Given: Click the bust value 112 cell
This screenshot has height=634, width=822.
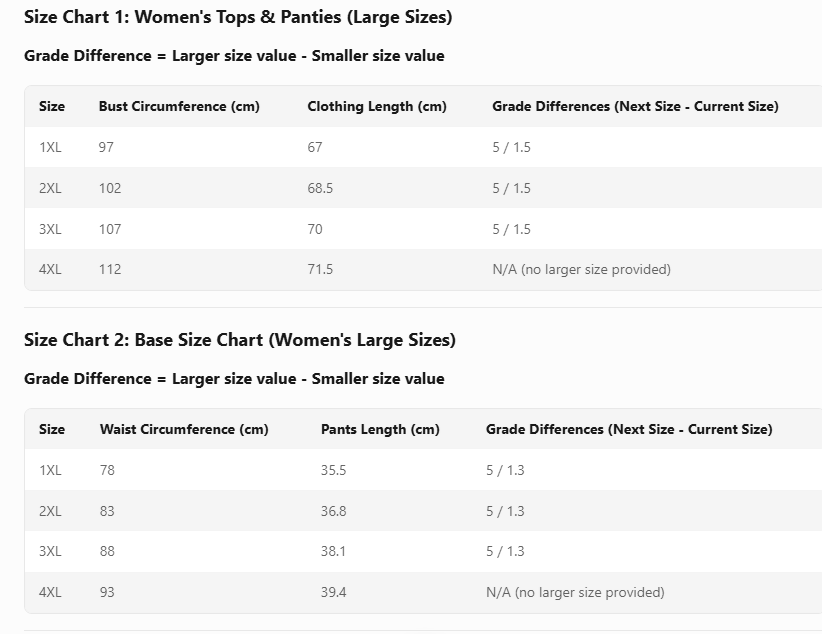Looking at the screenshot, I should [110, 270].
